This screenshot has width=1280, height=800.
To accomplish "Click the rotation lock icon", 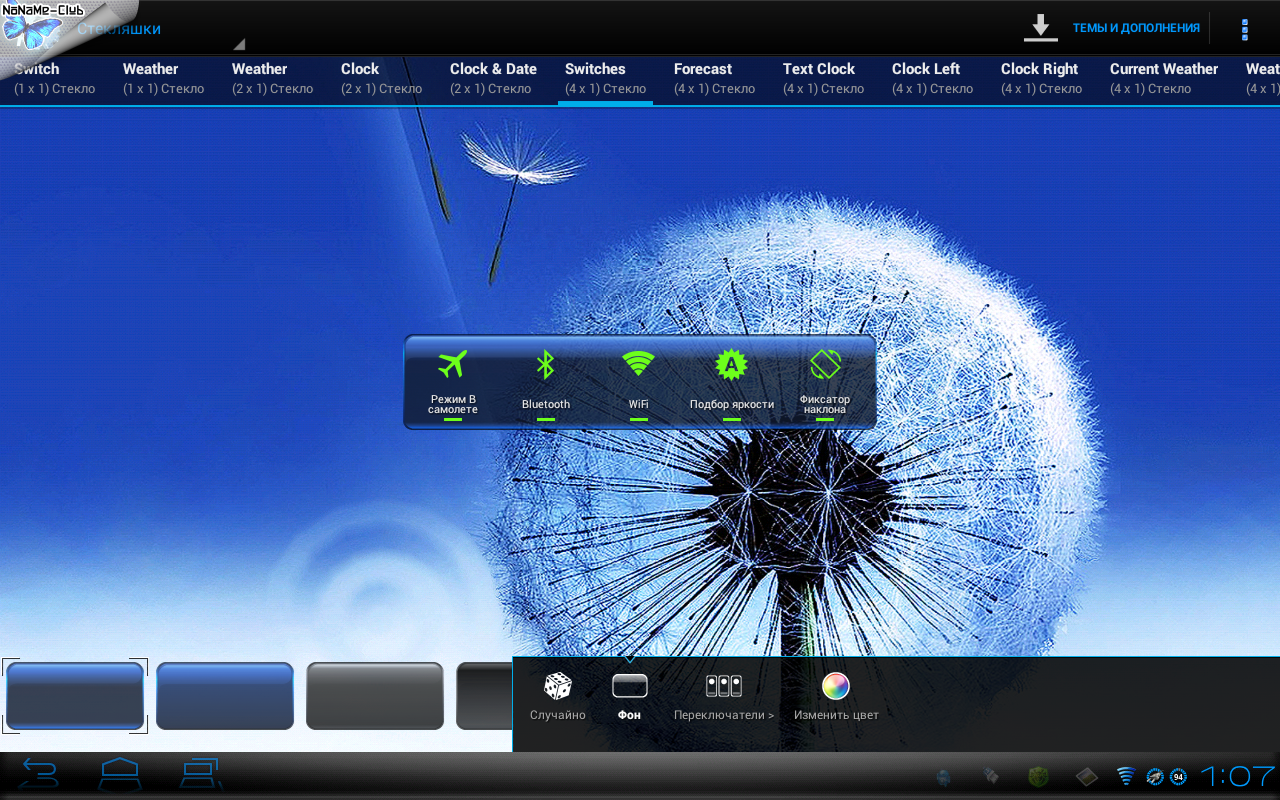I will tap(824, 364).
